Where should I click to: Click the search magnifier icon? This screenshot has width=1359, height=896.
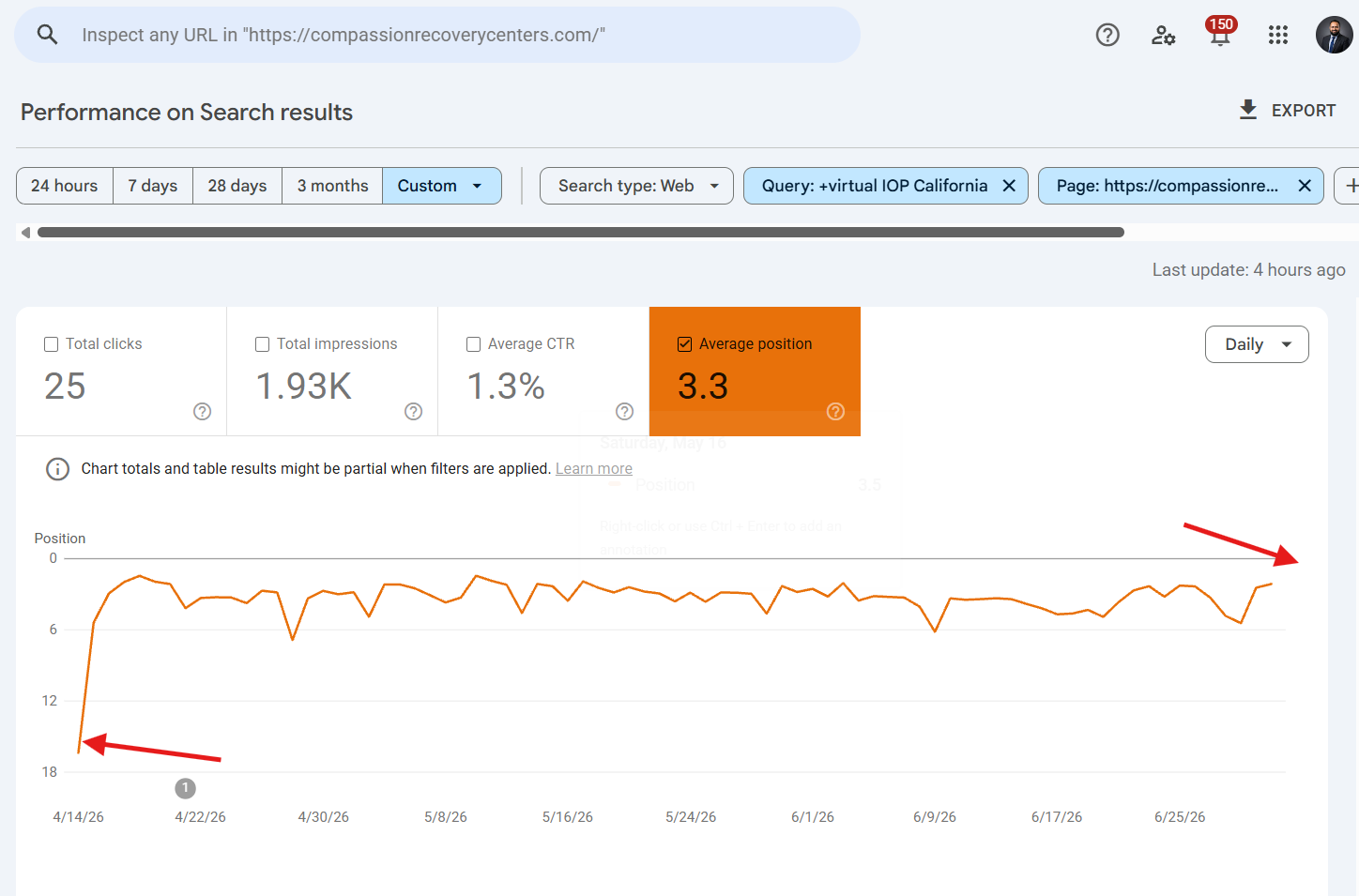coord(48,35)
